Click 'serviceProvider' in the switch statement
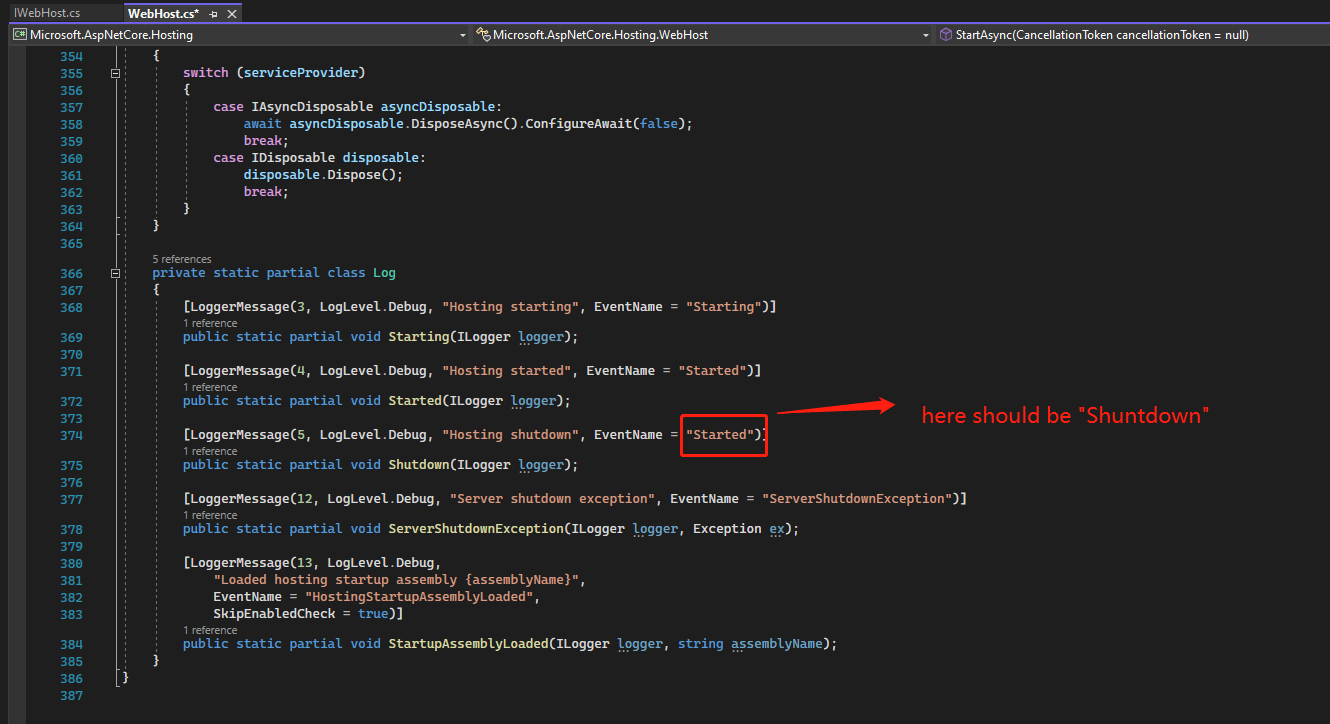Screen dimensions: 1330x724 click(301, 73)
